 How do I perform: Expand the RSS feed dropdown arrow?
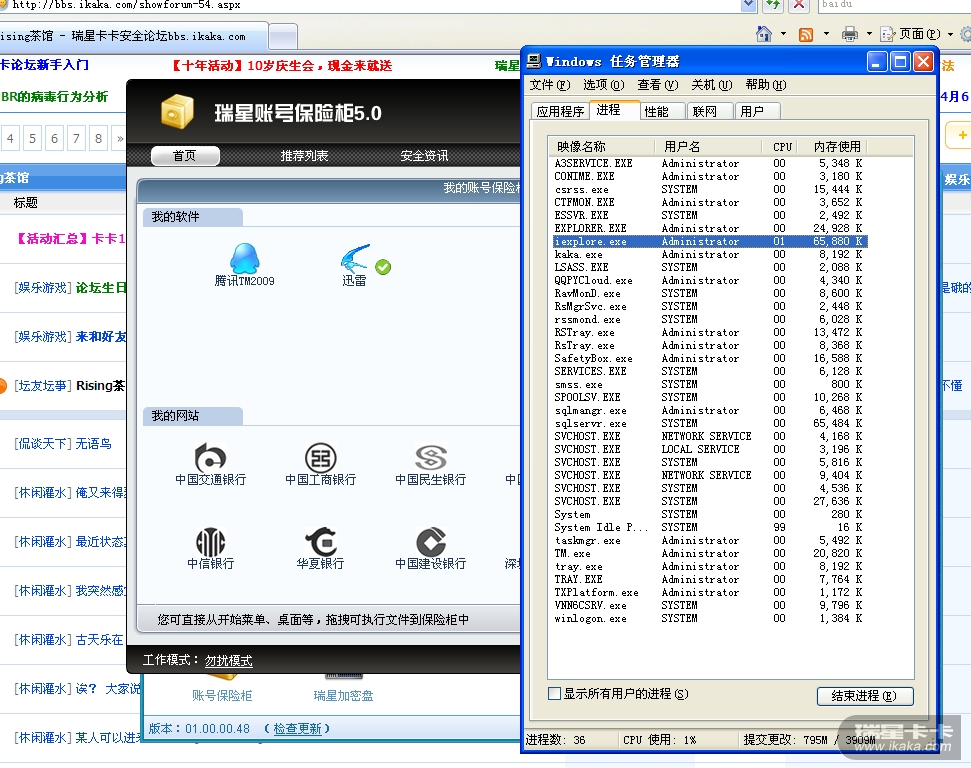click(x=826, y=34)
